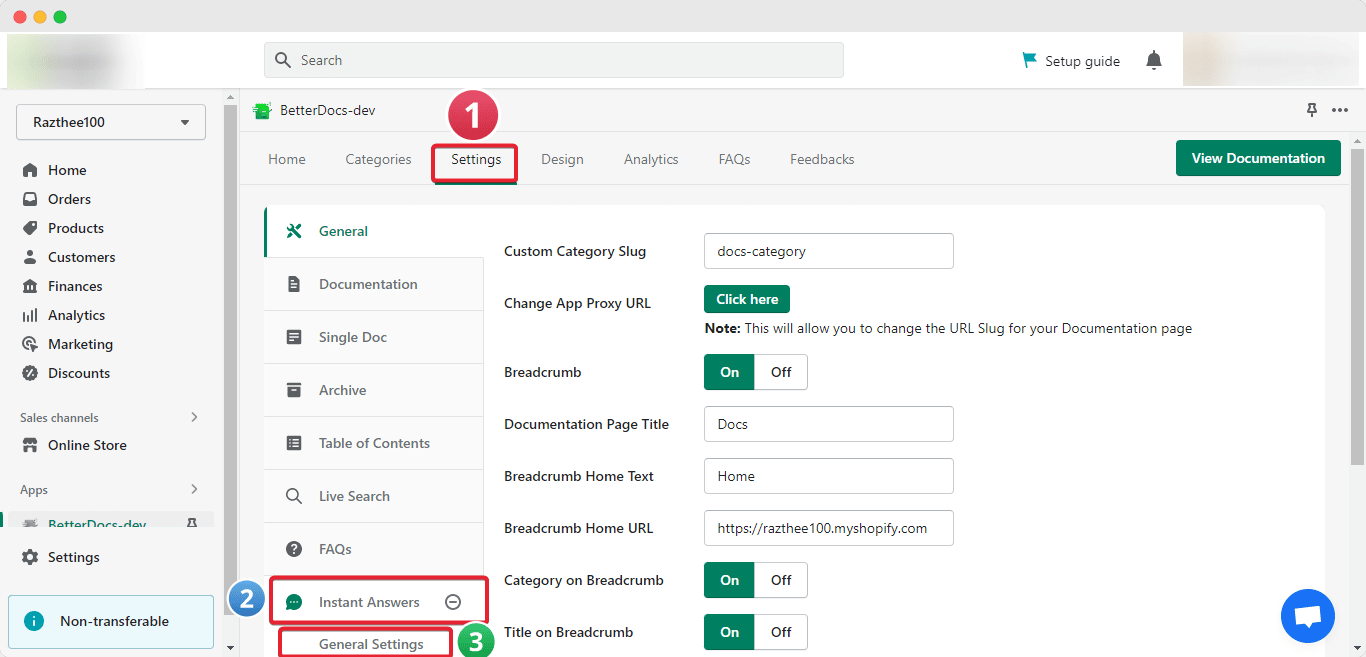Image resolution: width=1366 pixels, height=657 pixels.
Task: Click the Documentation Page Title field
Action: pyautogui.click(x=829, y=424)
